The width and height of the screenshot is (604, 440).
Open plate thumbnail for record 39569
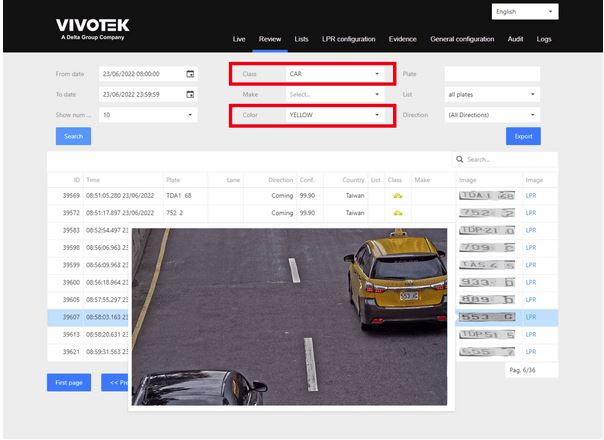click(486, 196)
